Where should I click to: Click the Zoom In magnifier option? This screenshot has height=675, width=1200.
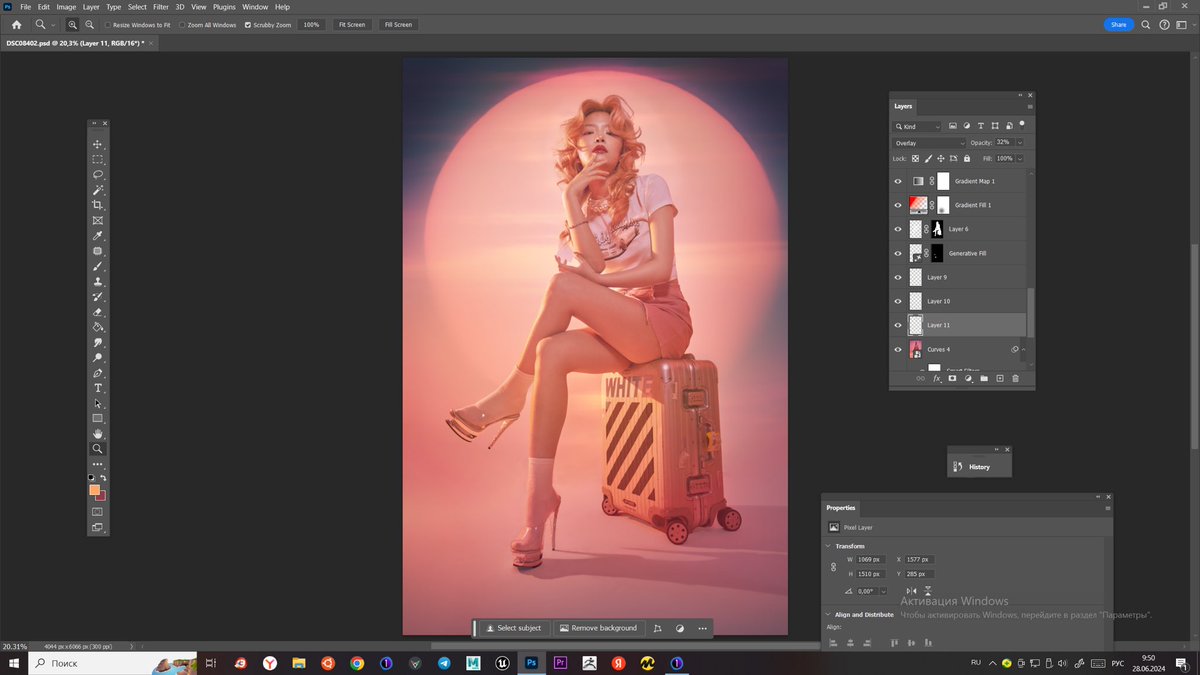pos(73,24)
